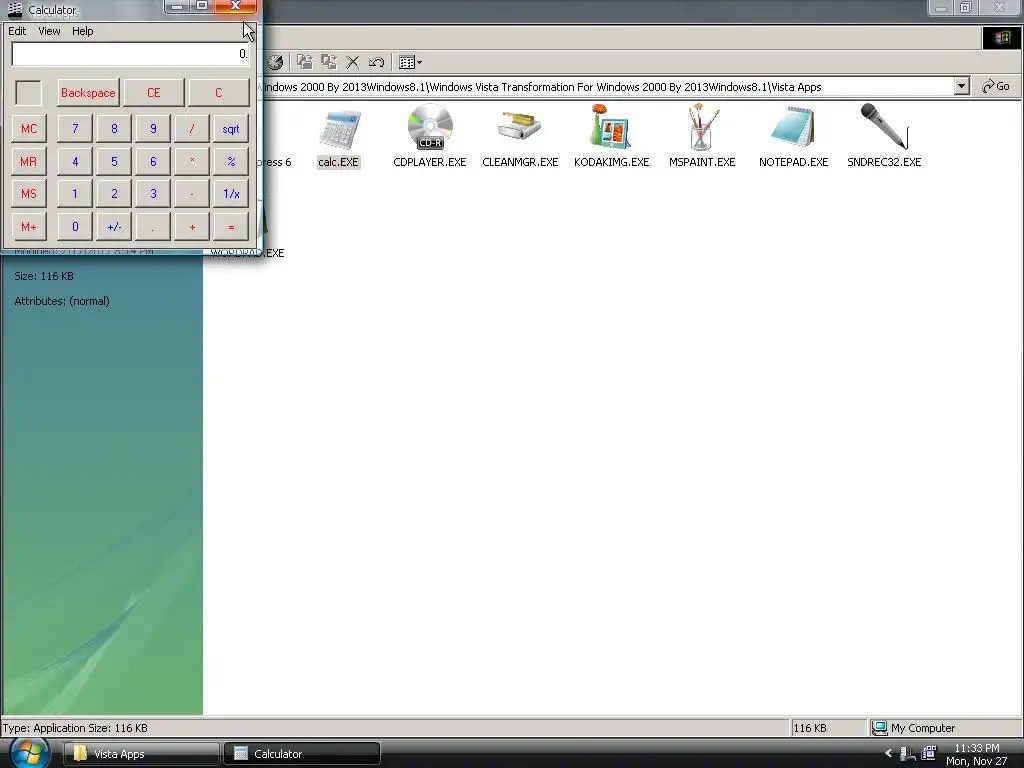Viewport: 1024px width, 768px height.
Task: Expand hidden tray icons arrow
Action: [x=888, y=754]
